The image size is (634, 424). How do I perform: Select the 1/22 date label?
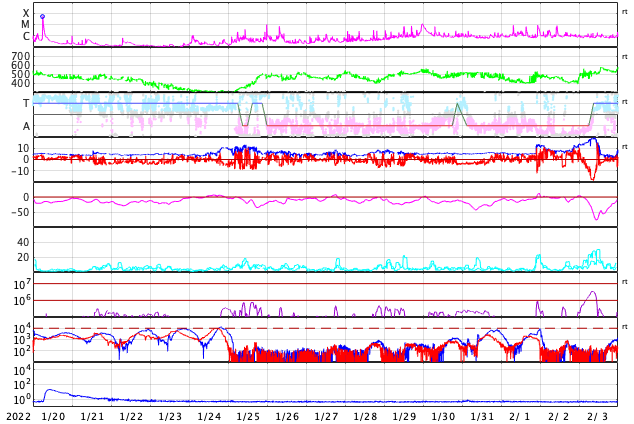(131, 417)
